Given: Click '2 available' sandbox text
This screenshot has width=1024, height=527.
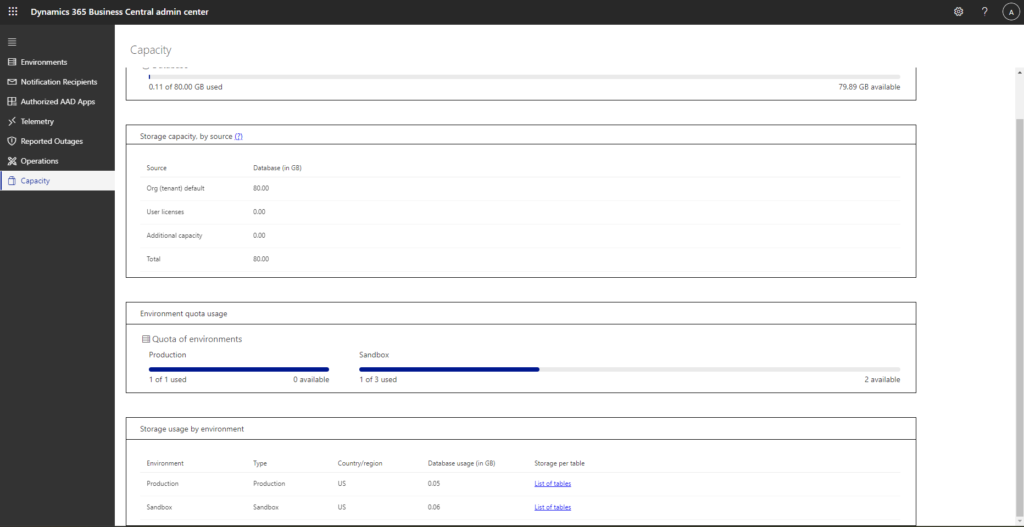Looking at the screenshot, I should coord(882,379).
